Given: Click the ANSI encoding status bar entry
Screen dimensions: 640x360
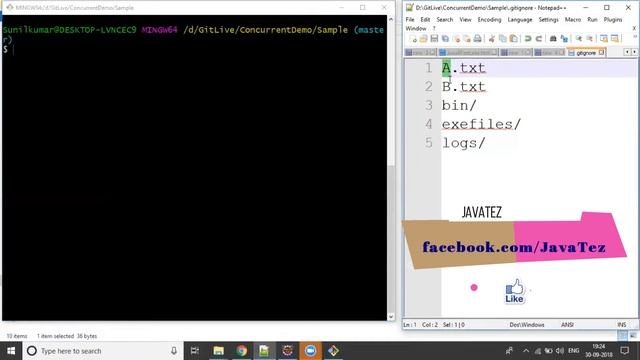Looking at the screenshot, I should pyautogui.click(x=567, y=325).
